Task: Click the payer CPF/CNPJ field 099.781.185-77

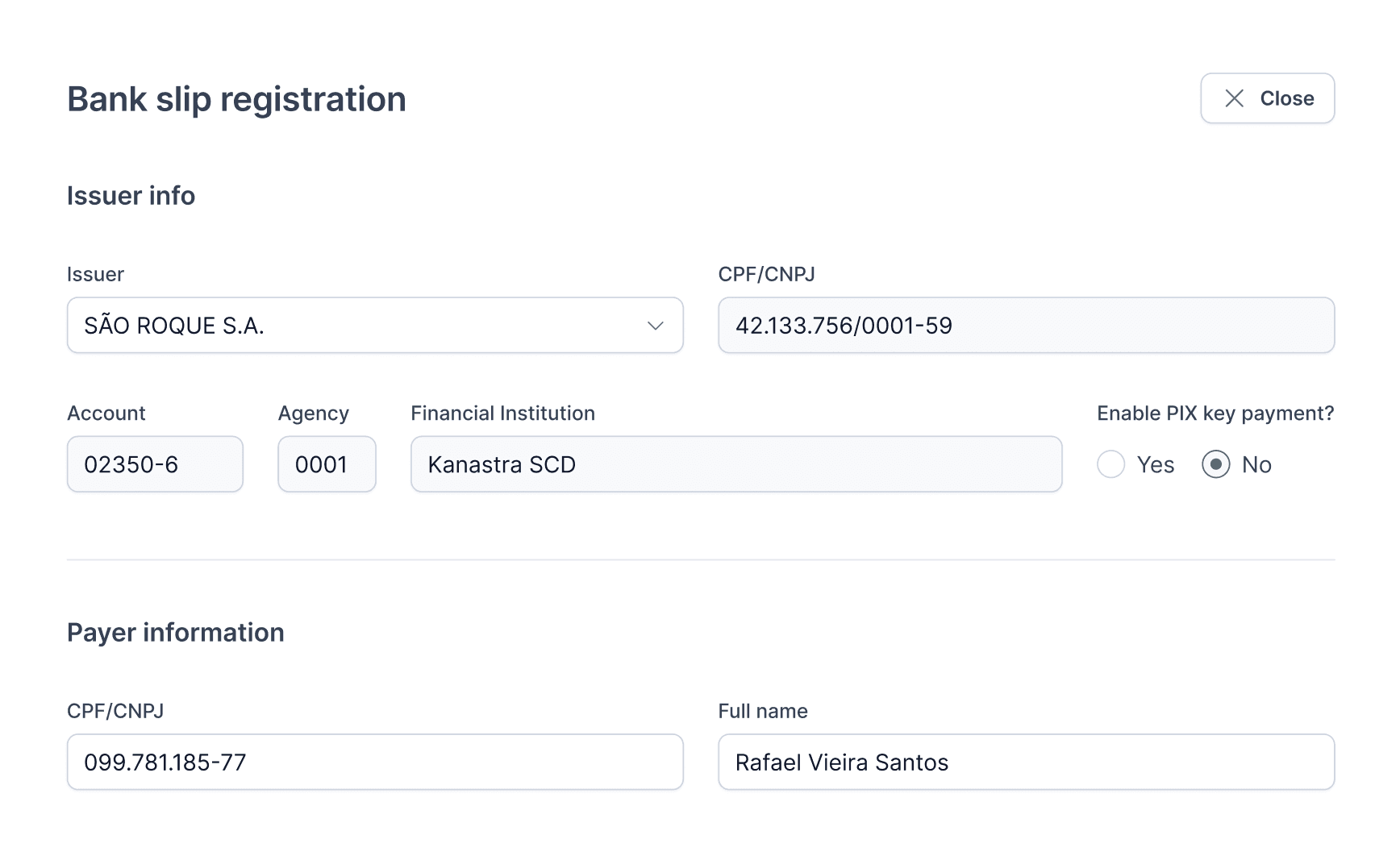Action: pyautogui.click(x=375, y=762)
